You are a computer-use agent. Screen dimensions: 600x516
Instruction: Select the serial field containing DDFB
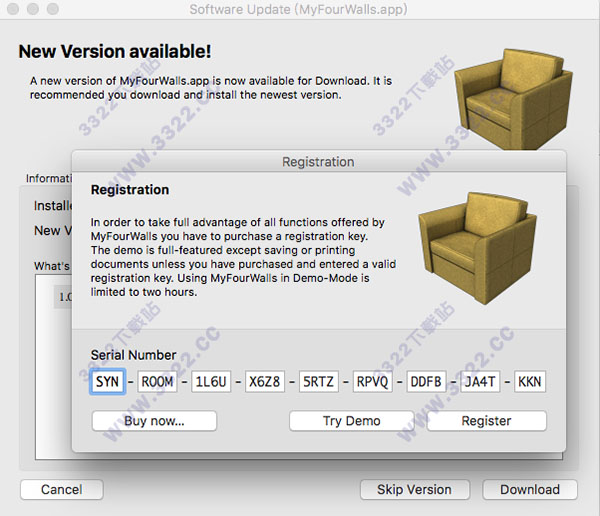coord(426,382)
